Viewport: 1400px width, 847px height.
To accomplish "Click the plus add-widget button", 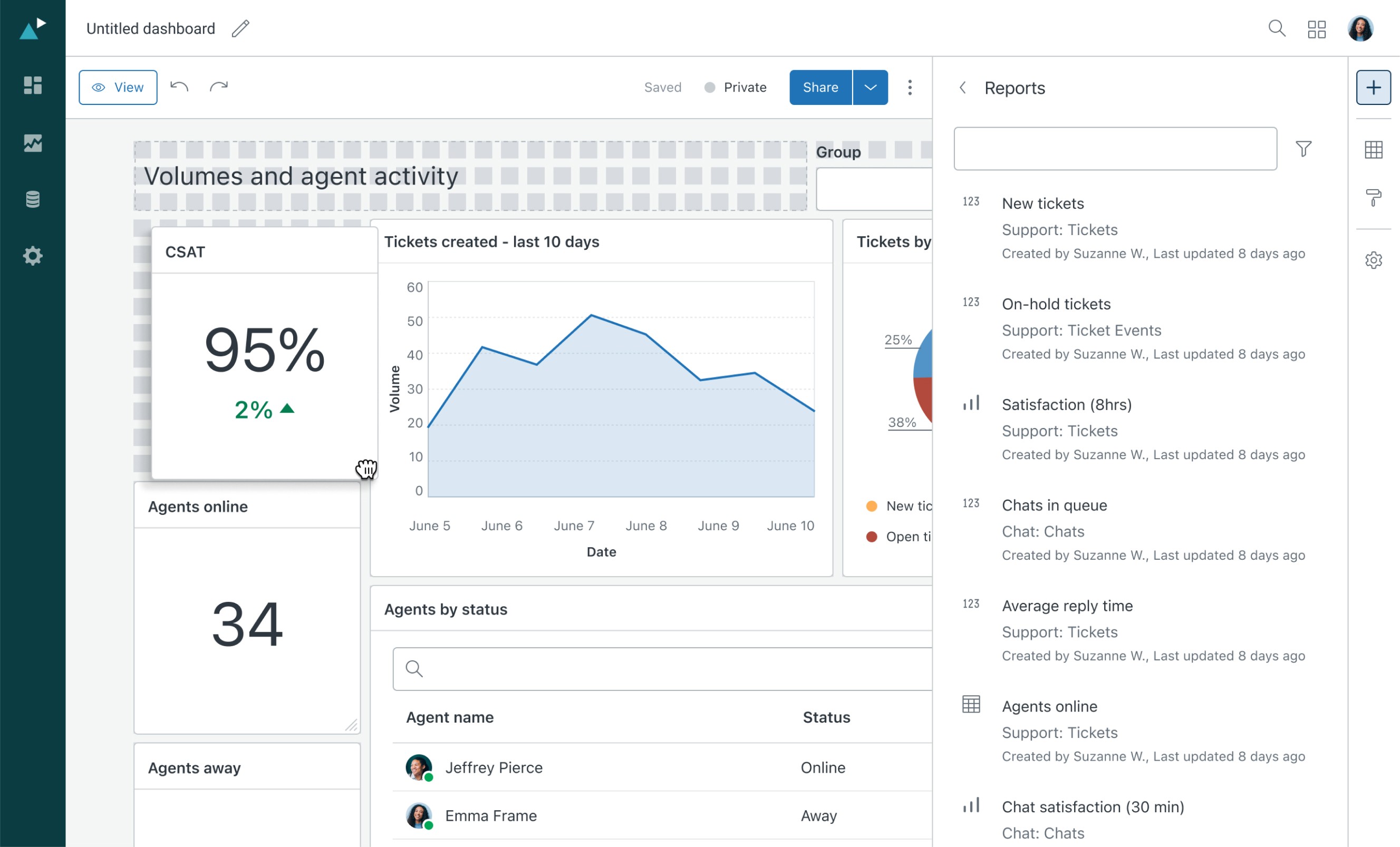I will pyautogui.click(x=1373, y=87).
